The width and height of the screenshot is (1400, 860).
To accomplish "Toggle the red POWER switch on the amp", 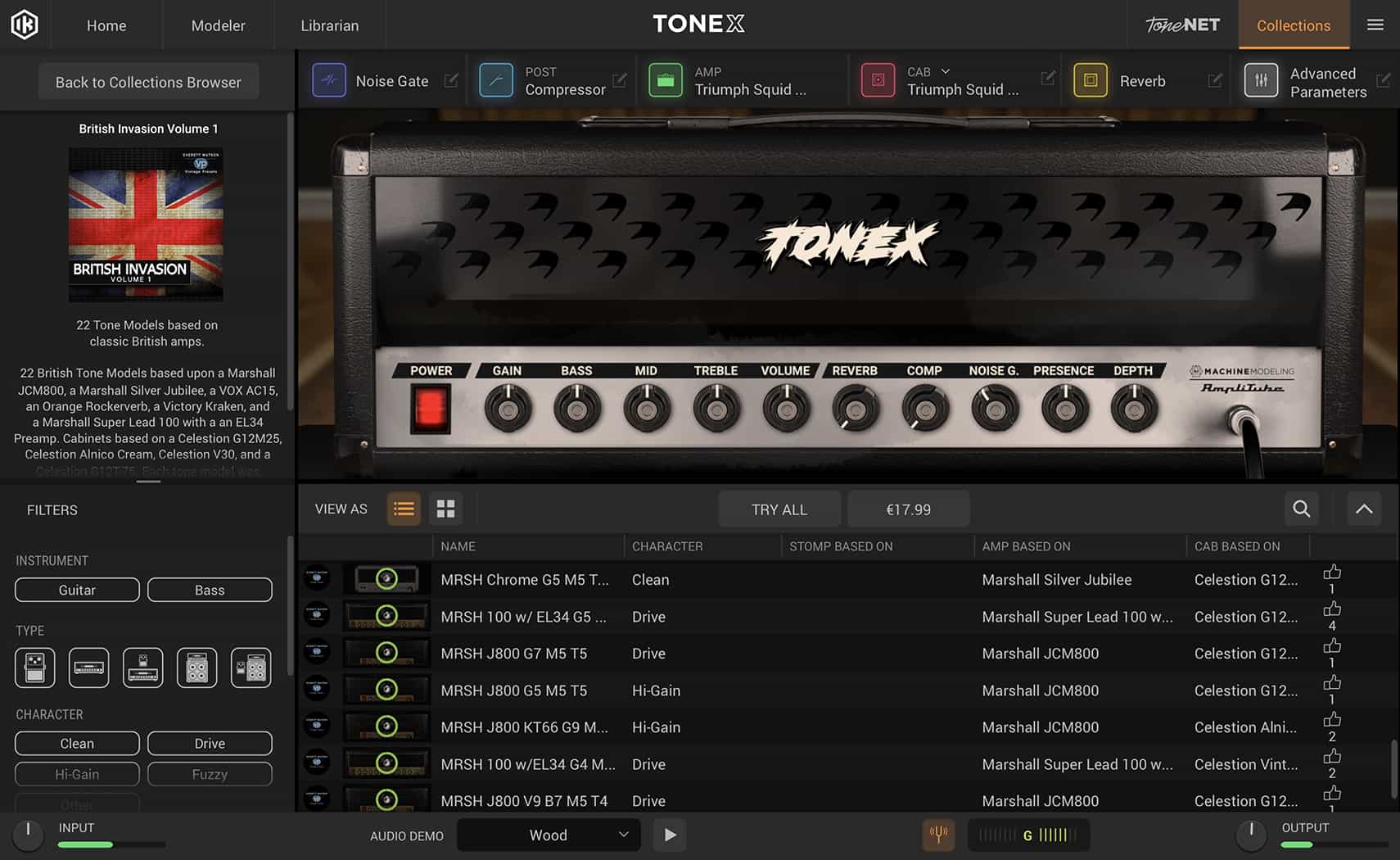I will pyautogui.click(x=431, y=408).
